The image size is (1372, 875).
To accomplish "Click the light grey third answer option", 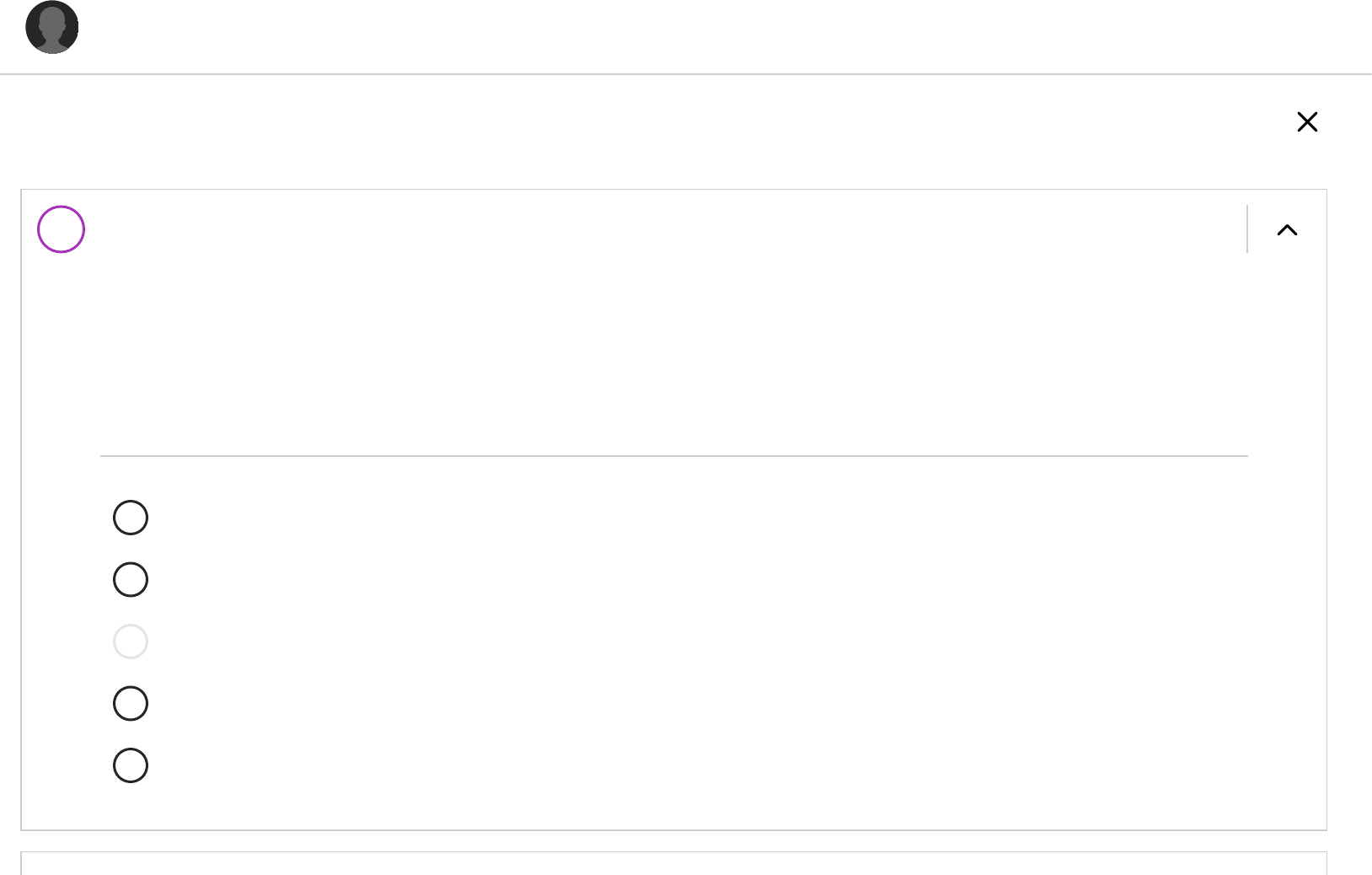I will point(131,641).
